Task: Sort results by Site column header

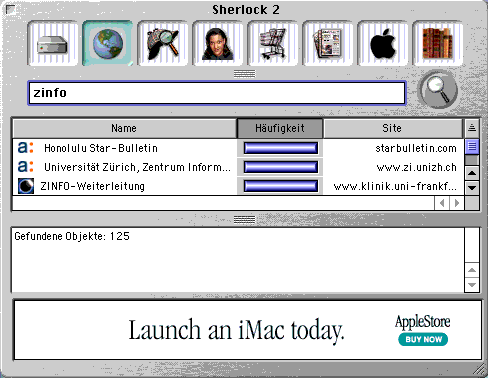Action: tap(393, 128)
